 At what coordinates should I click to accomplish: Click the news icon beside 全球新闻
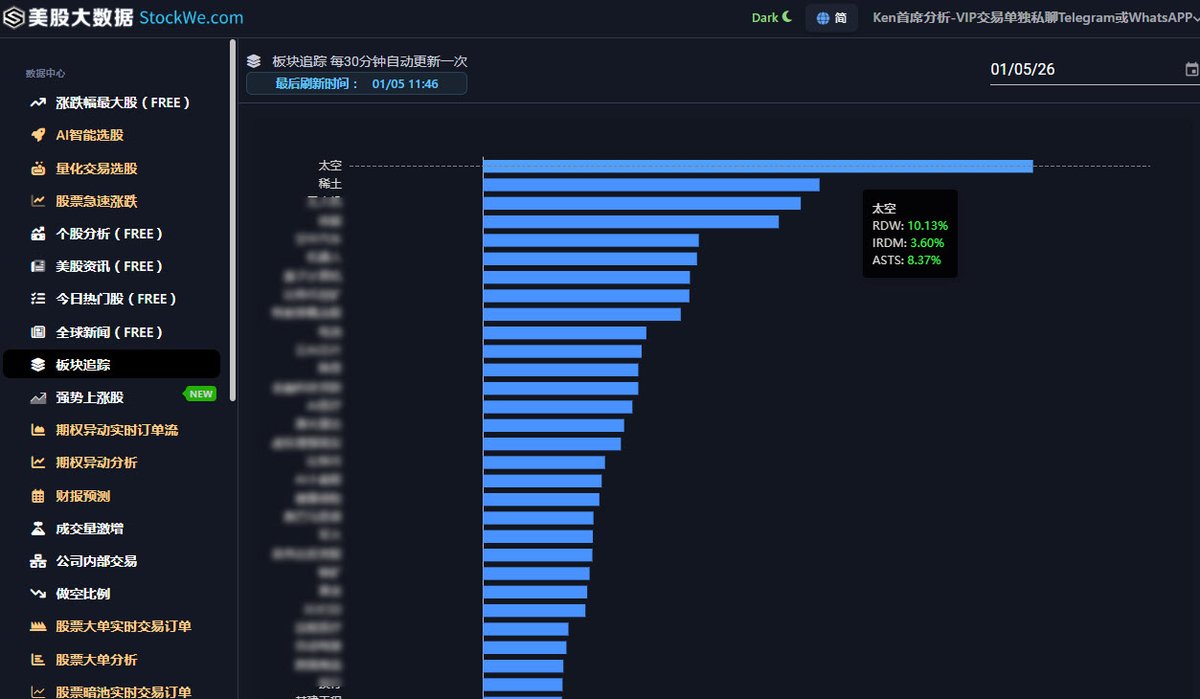coord(38,332)
